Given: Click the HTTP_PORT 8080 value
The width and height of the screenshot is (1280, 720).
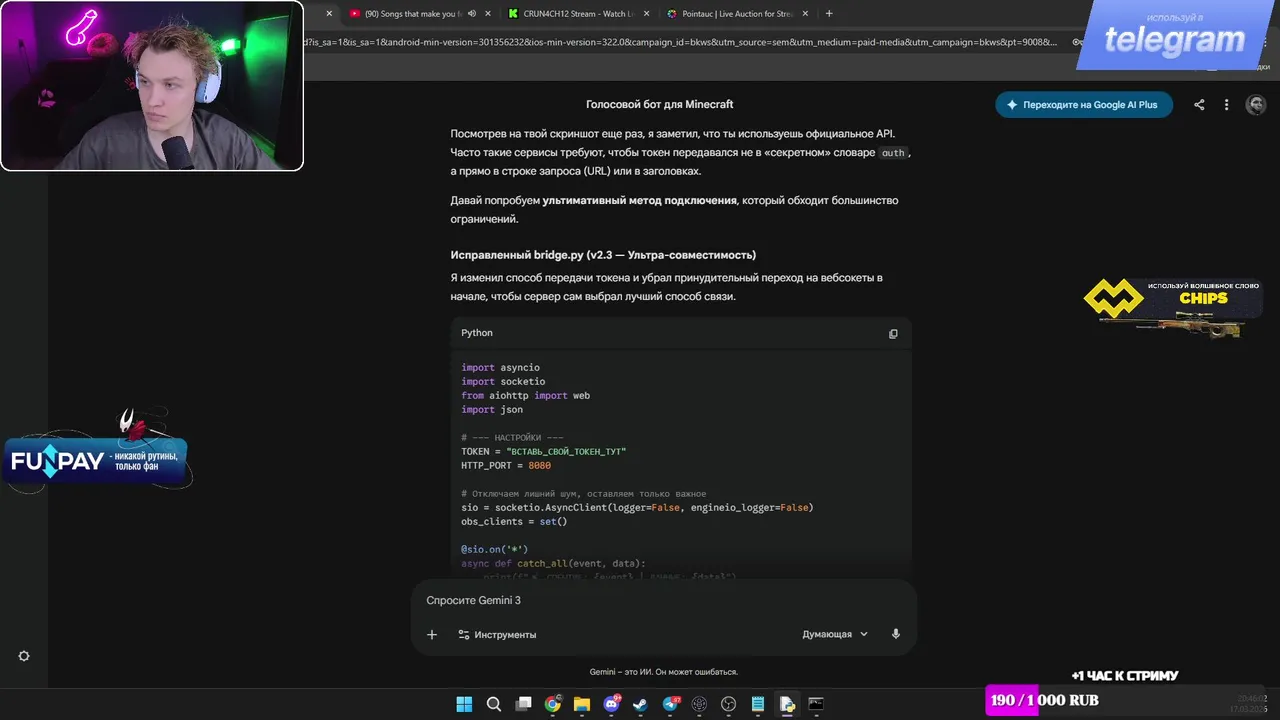Looking at the screenshot, I should coord(539,466).
